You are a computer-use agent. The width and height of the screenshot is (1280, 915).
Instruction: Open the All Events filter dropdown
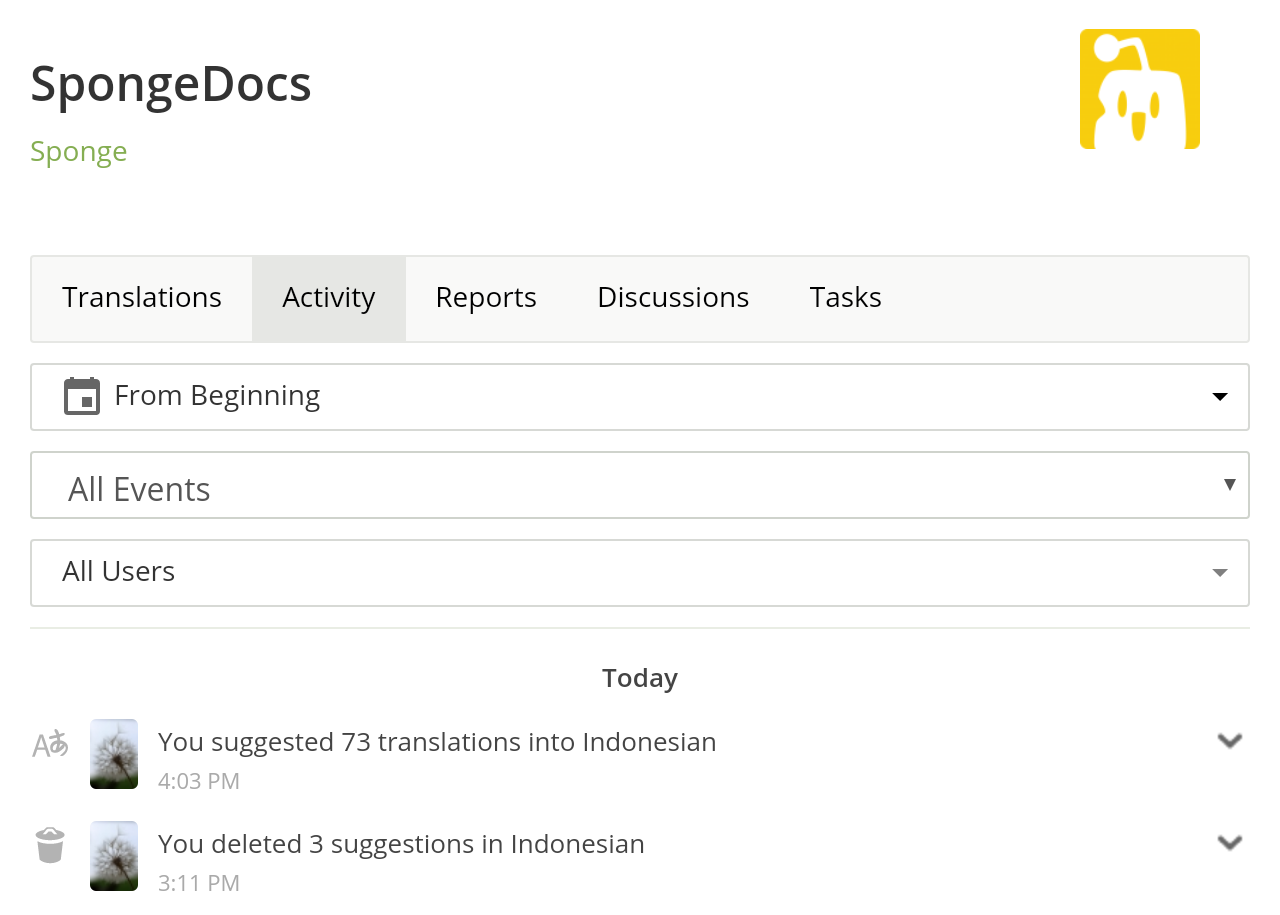640,485
